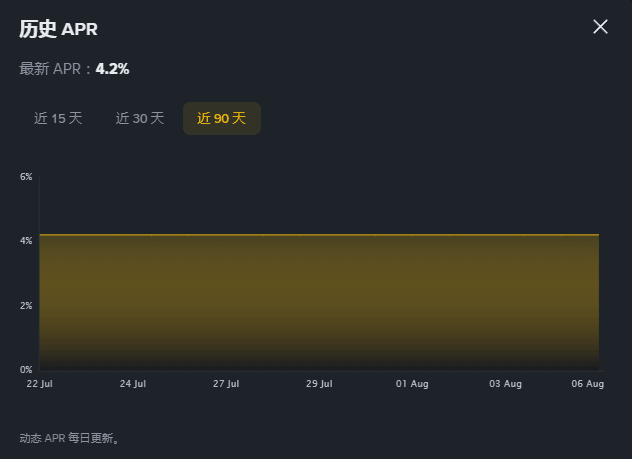This screenshot has height=459, width=632.
Task: Close the 历史 APR dialog
Action: [600, 27]
